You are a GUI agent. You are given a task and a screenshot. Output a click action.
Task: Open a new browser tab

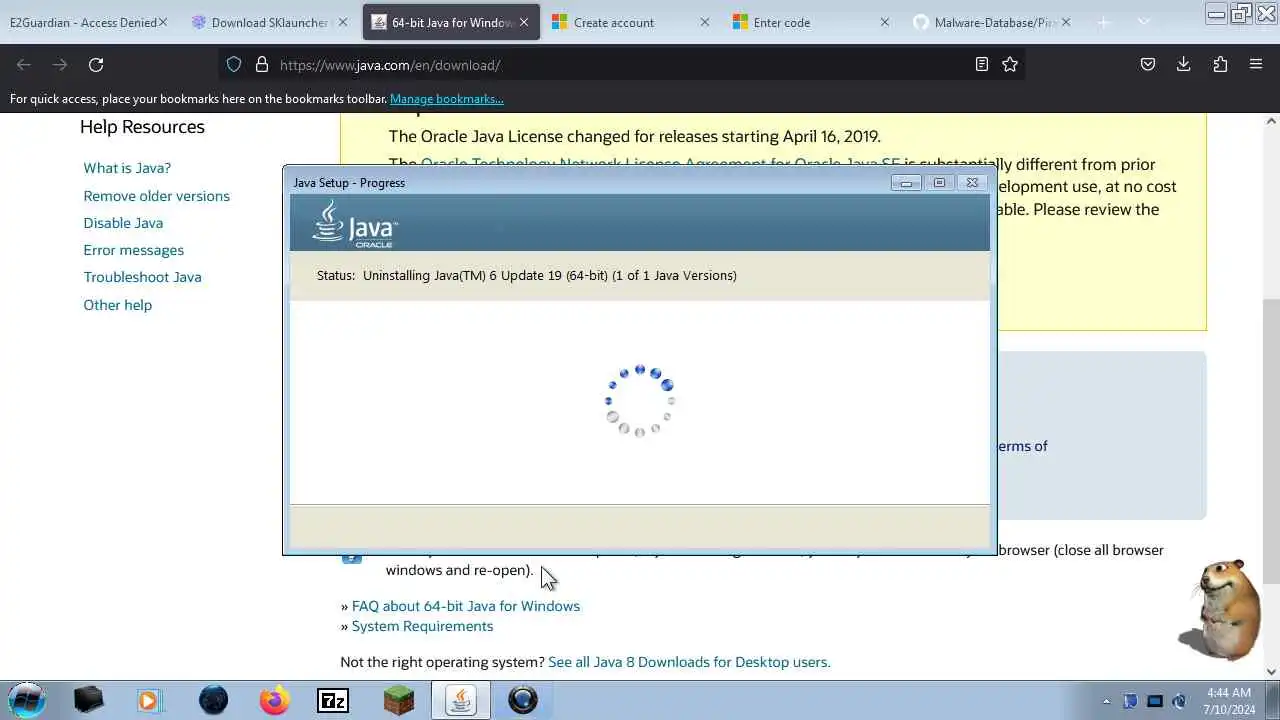[1104, 22]
